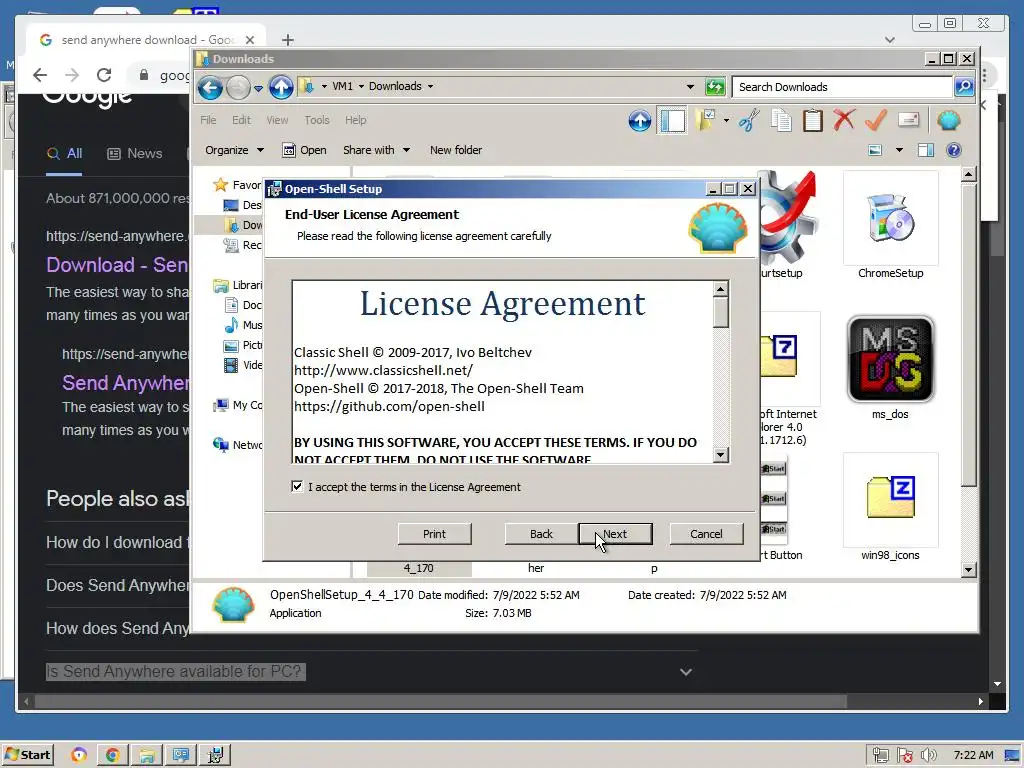This screenshot has width=1024, height=768.
Task: Expand Is Send Anywhere available chevron
Action: (686, 671)
